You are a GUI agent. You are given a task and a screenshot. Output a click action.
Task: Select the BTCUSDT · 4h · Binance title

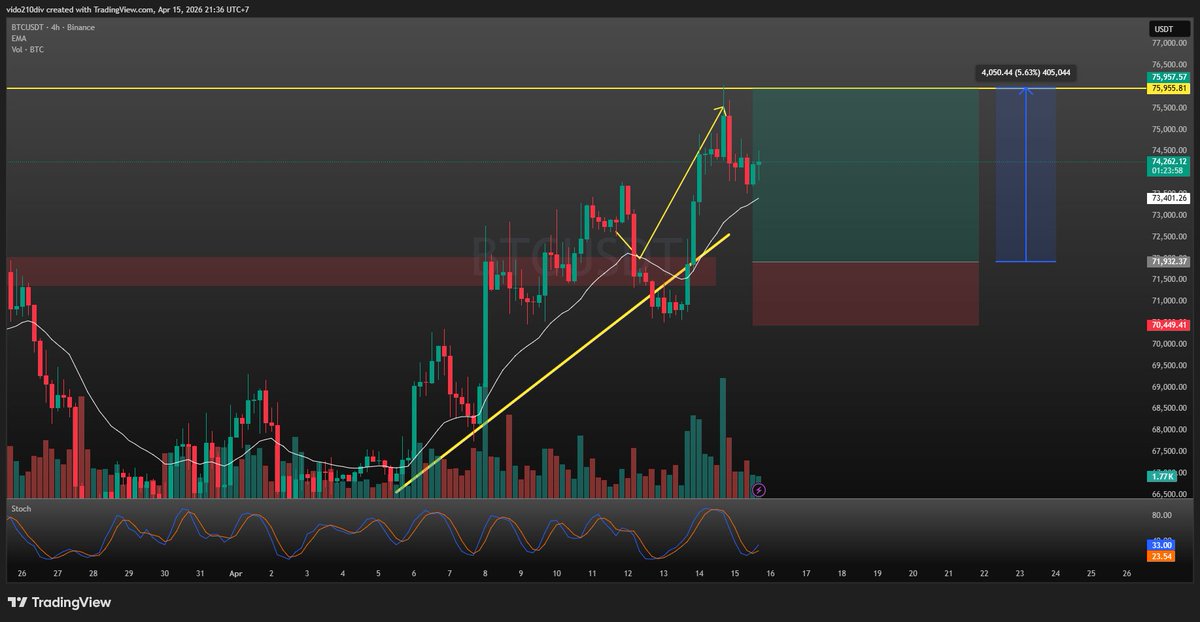pos(54,27)
